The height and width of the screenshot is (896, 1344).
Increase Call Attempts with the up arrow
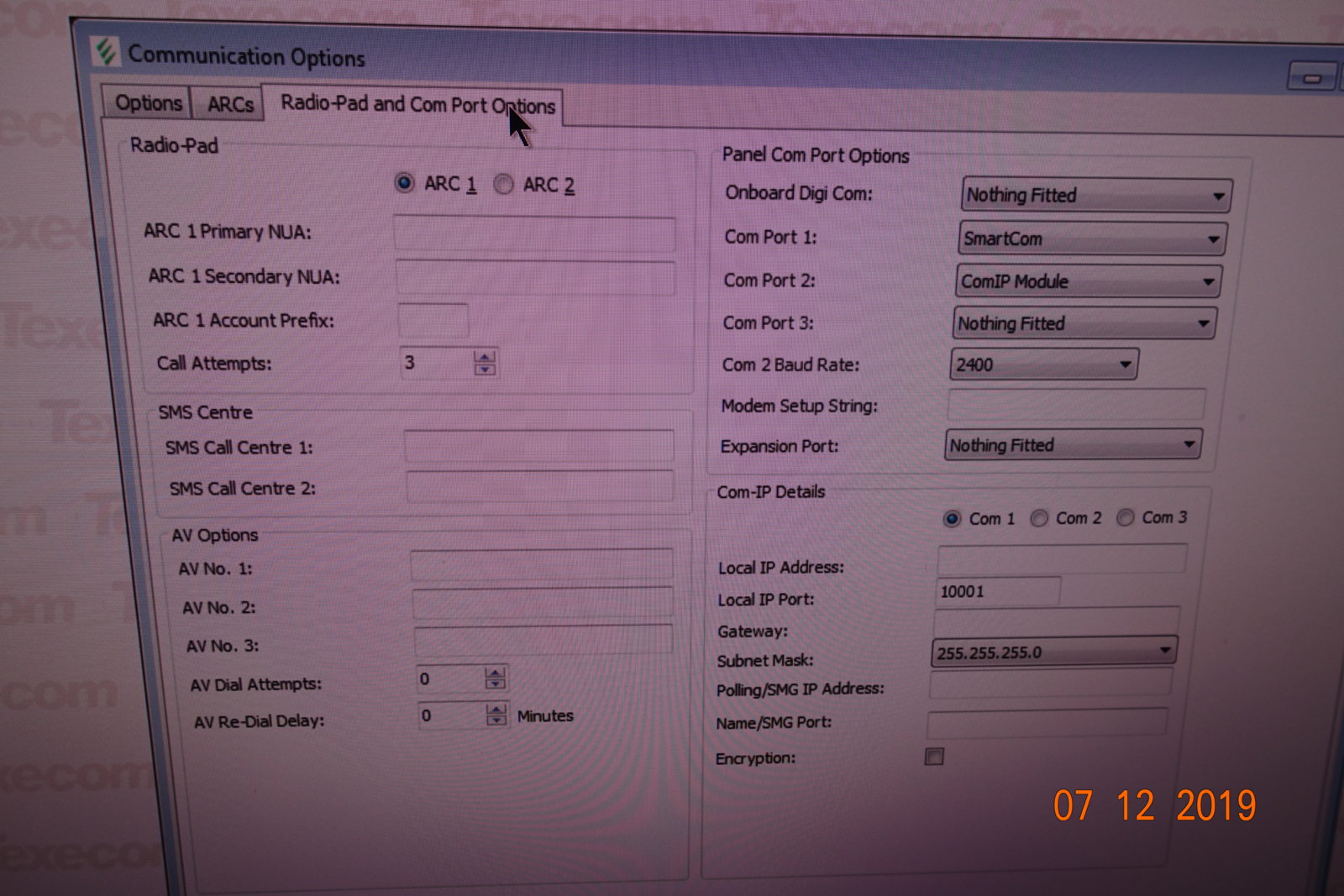click(485, 357)
